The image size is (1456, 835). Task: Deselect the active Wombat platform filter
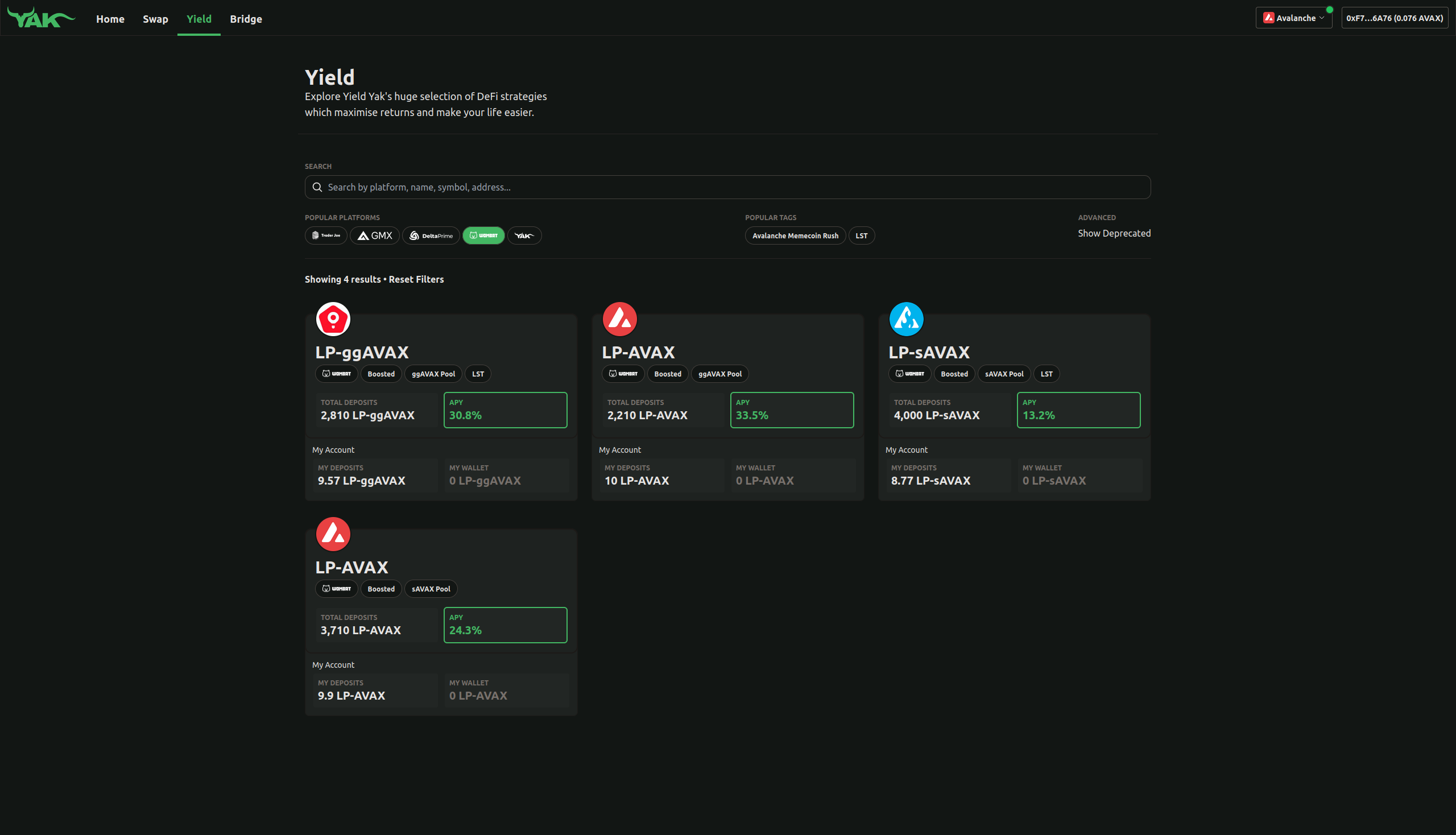[x=483, y=235]
